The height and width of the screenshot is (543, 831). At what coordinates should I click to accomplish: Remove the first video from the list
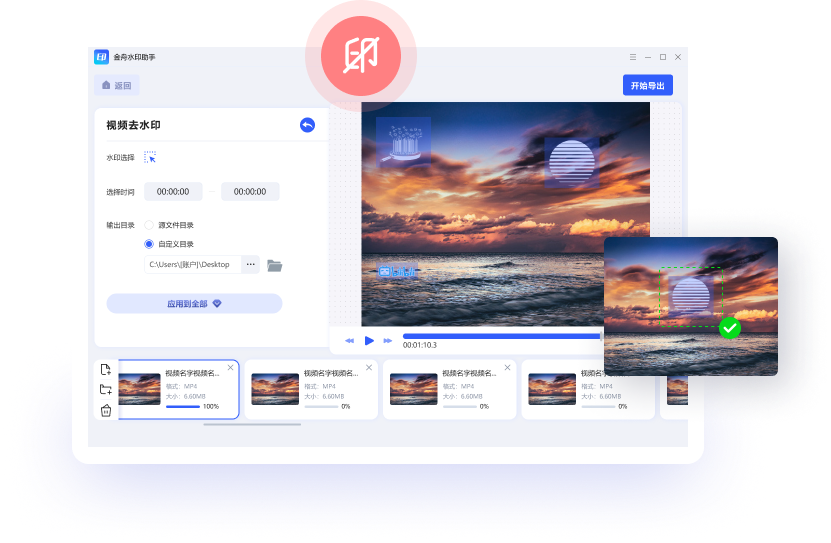tap(230, 368)
